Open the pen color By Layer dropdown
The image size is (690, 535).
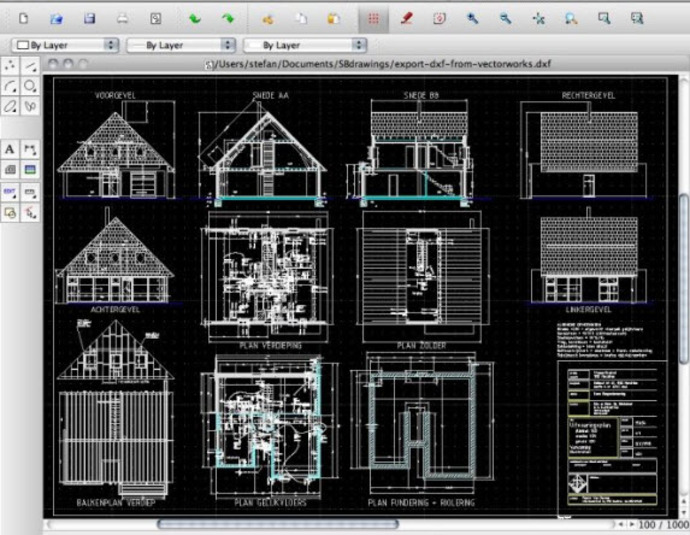(x=65, y=45)
